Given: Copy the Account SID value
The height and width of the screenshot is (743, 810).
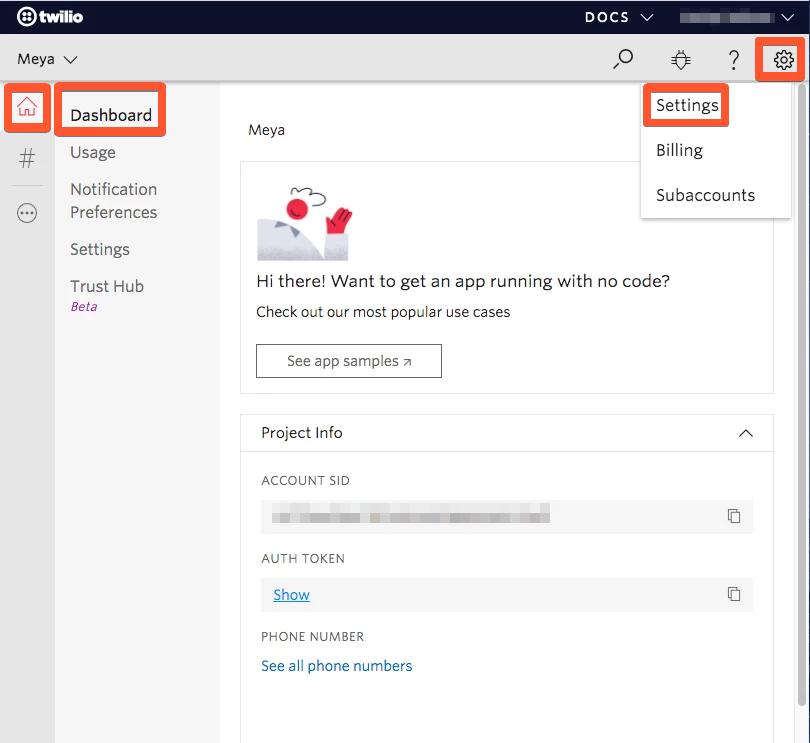Looking at the screenshot, I should 734,516.
